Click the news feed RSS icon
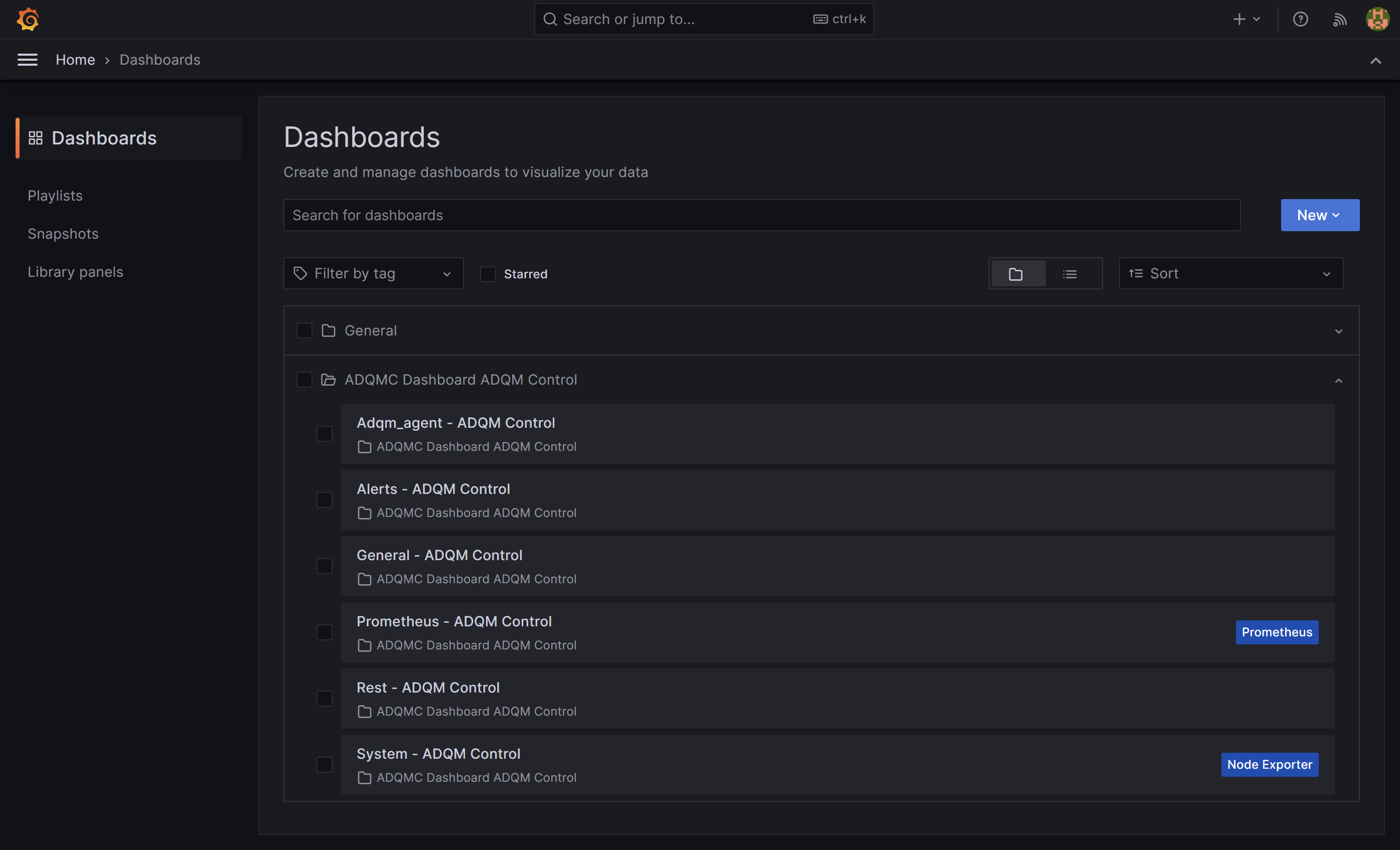Image resolution: width=1400 pixels, height=850 pixels. (1339, 19)
